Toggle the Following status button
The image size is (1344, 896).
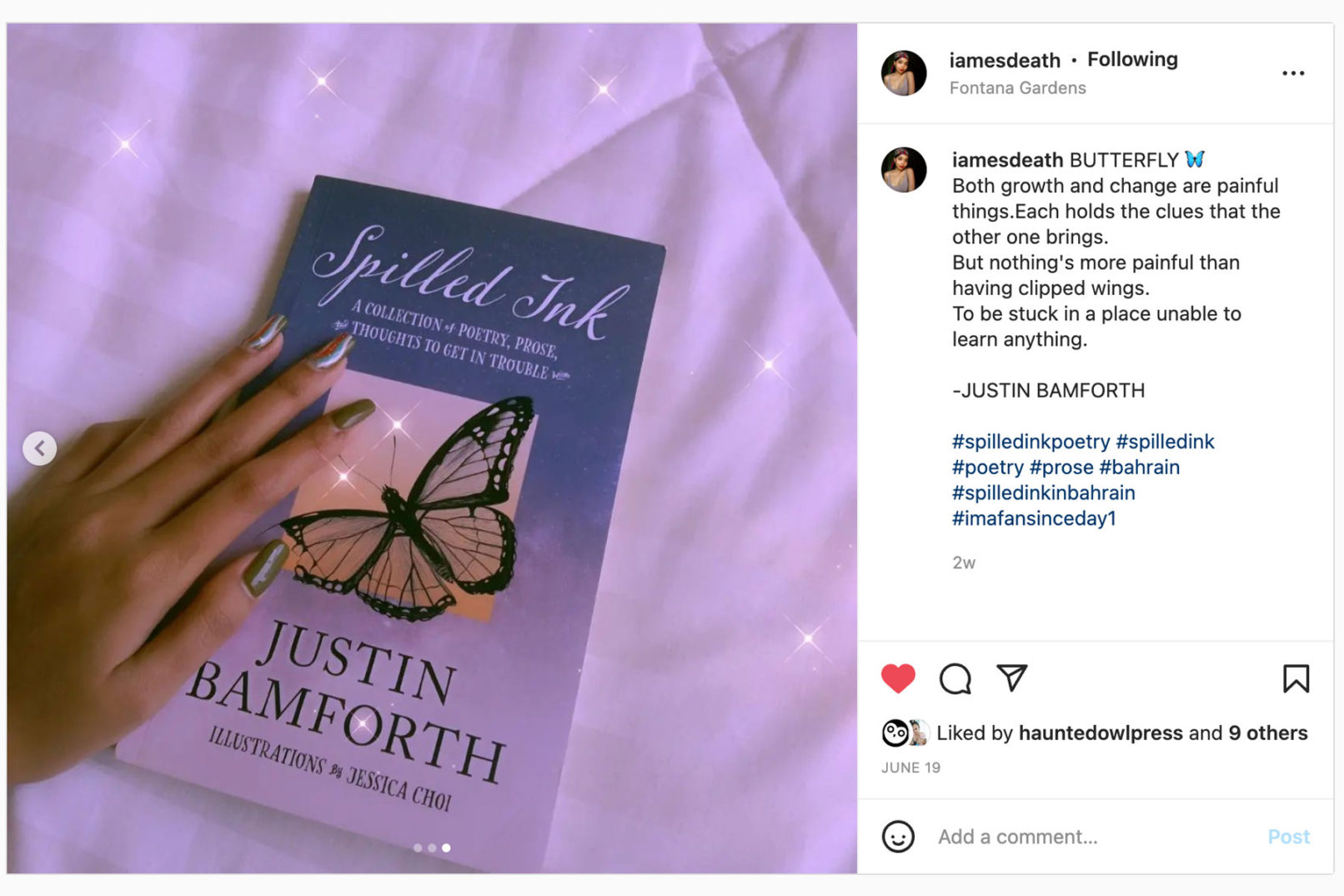[x=1132, y=59]
